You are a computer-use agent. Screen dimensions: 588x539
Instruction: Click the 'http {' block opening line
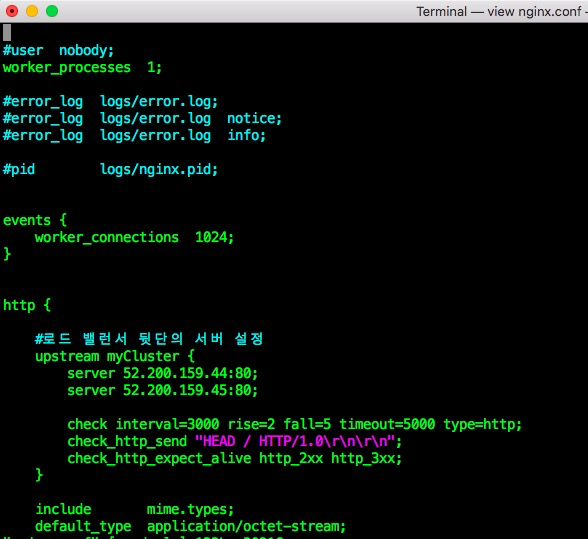[x=27, y=305]
